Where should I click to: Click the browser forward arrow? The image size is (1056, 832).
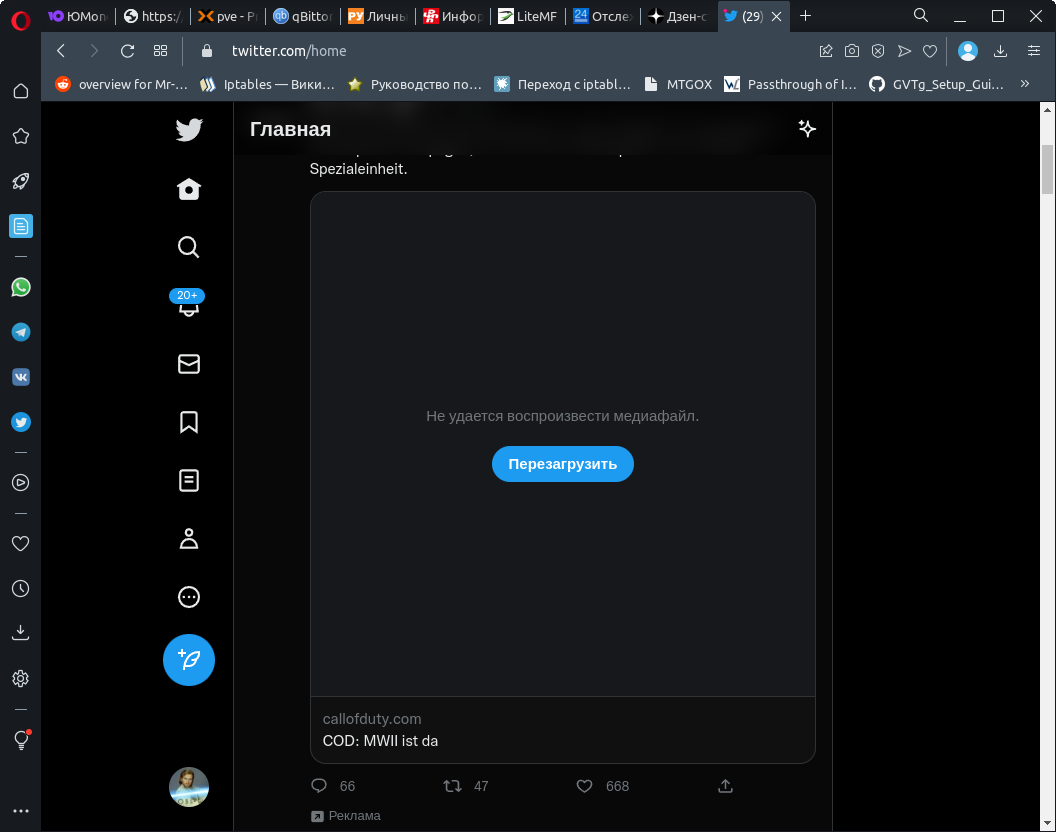coord(94,51)
